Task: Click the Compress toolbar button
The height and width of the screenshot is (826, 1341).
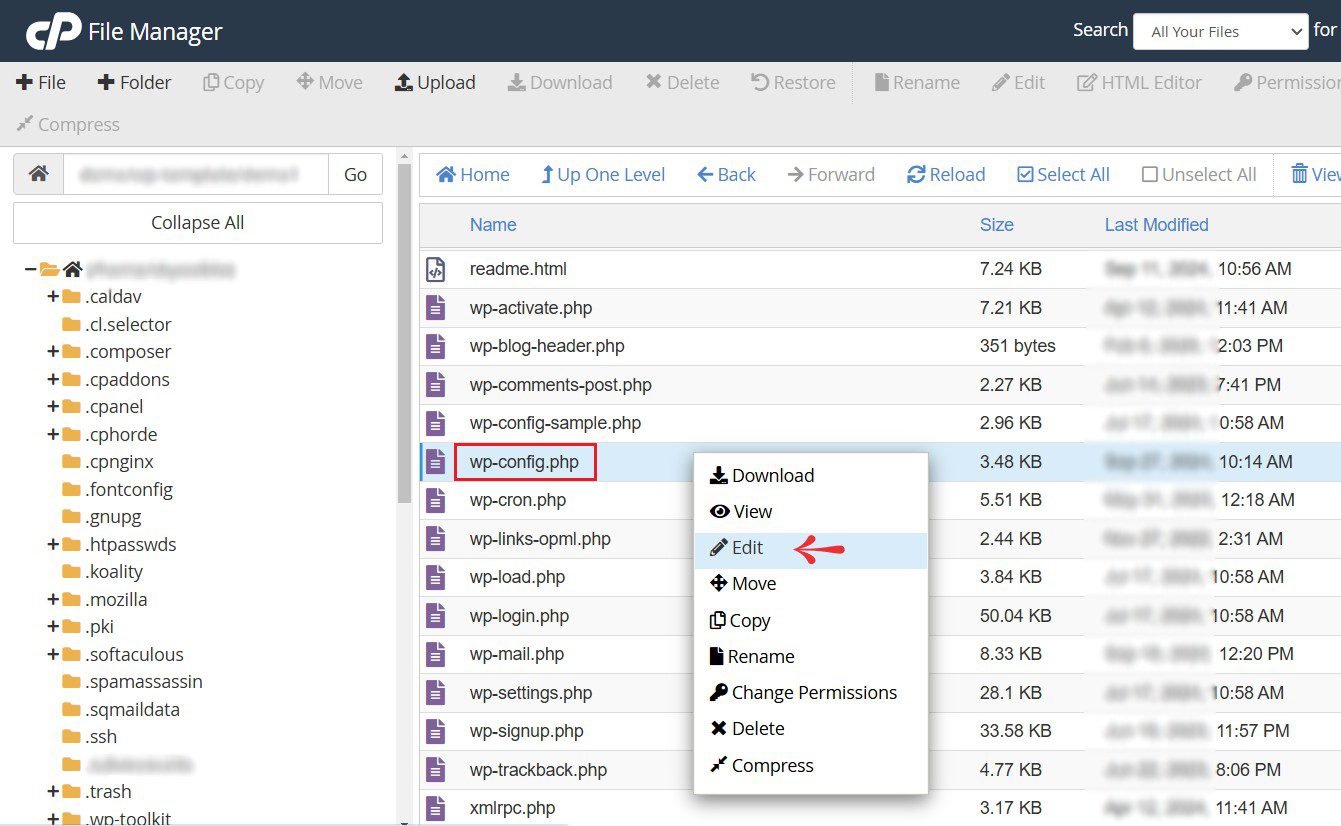Action: [x=68, y=125]
